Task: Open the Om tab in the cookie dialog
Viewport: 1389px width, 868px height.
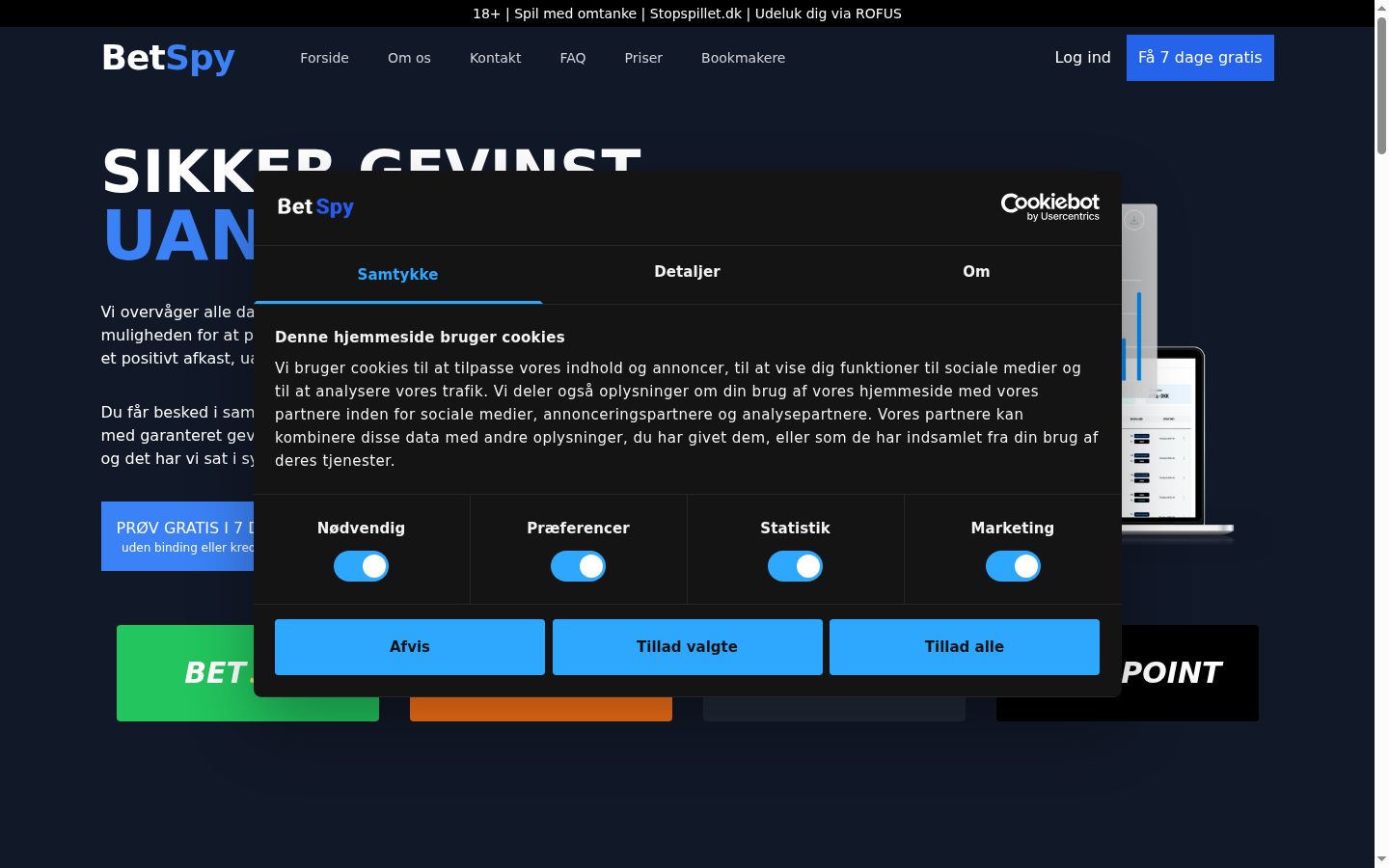Action: tap(976, 272)
